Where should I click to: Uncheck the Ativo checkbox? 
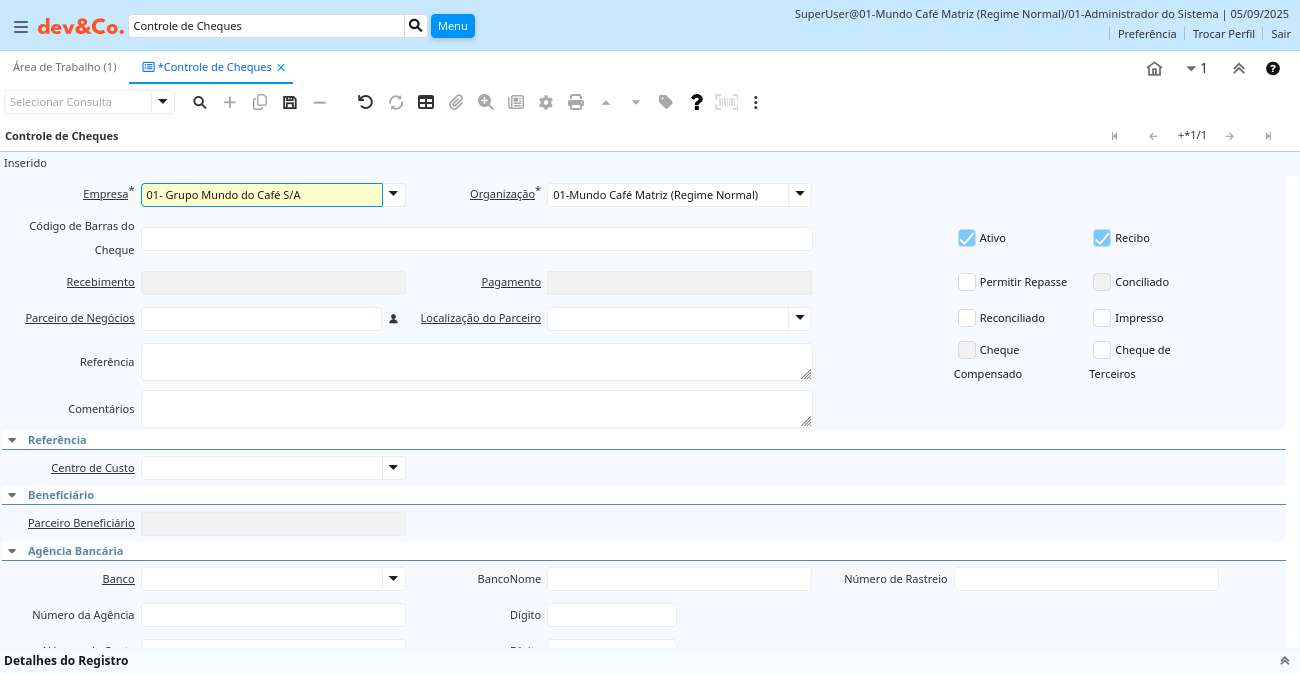966,238
